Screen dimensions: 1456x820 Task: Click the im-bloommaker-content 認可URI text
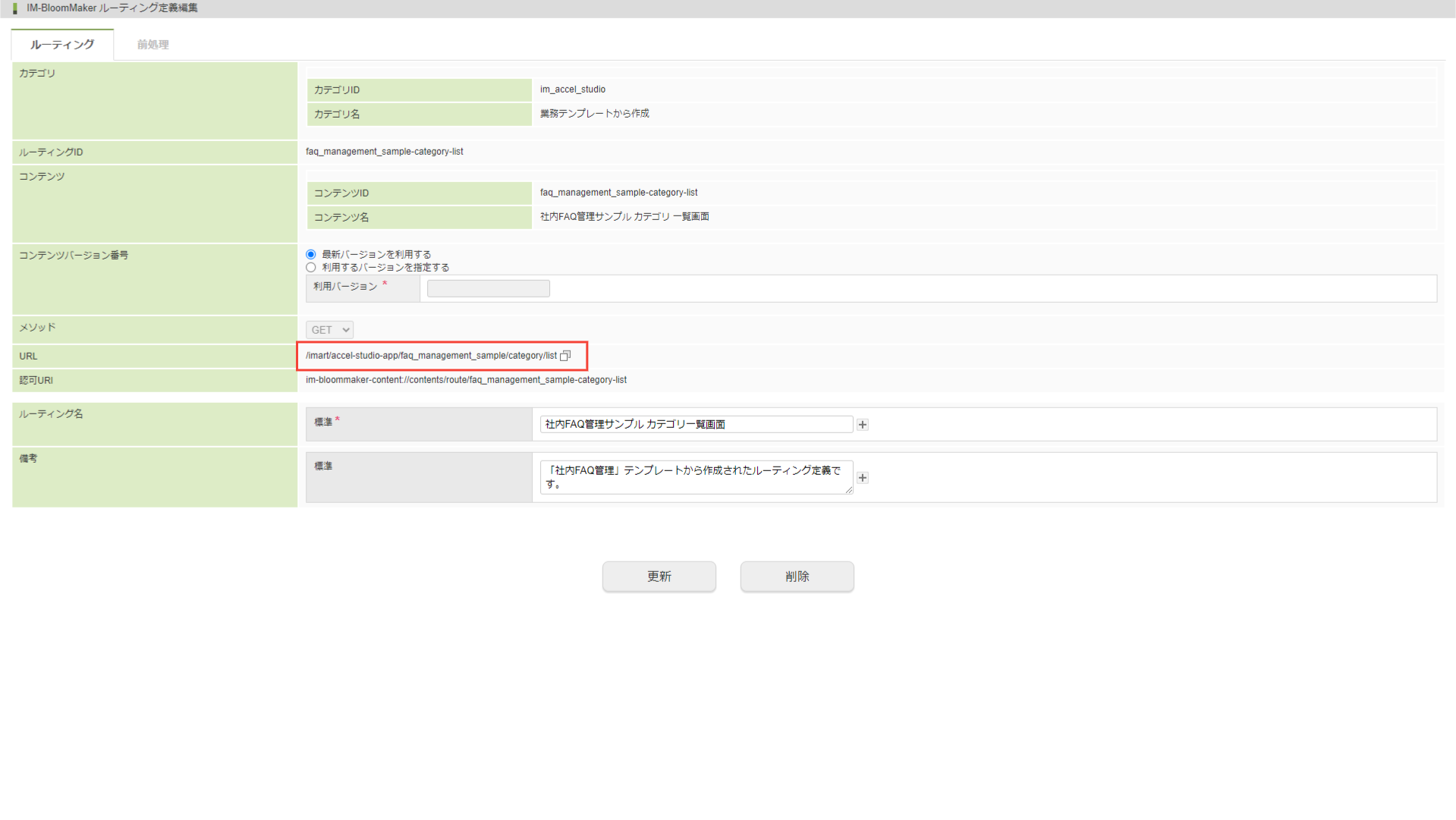[467, 380]
